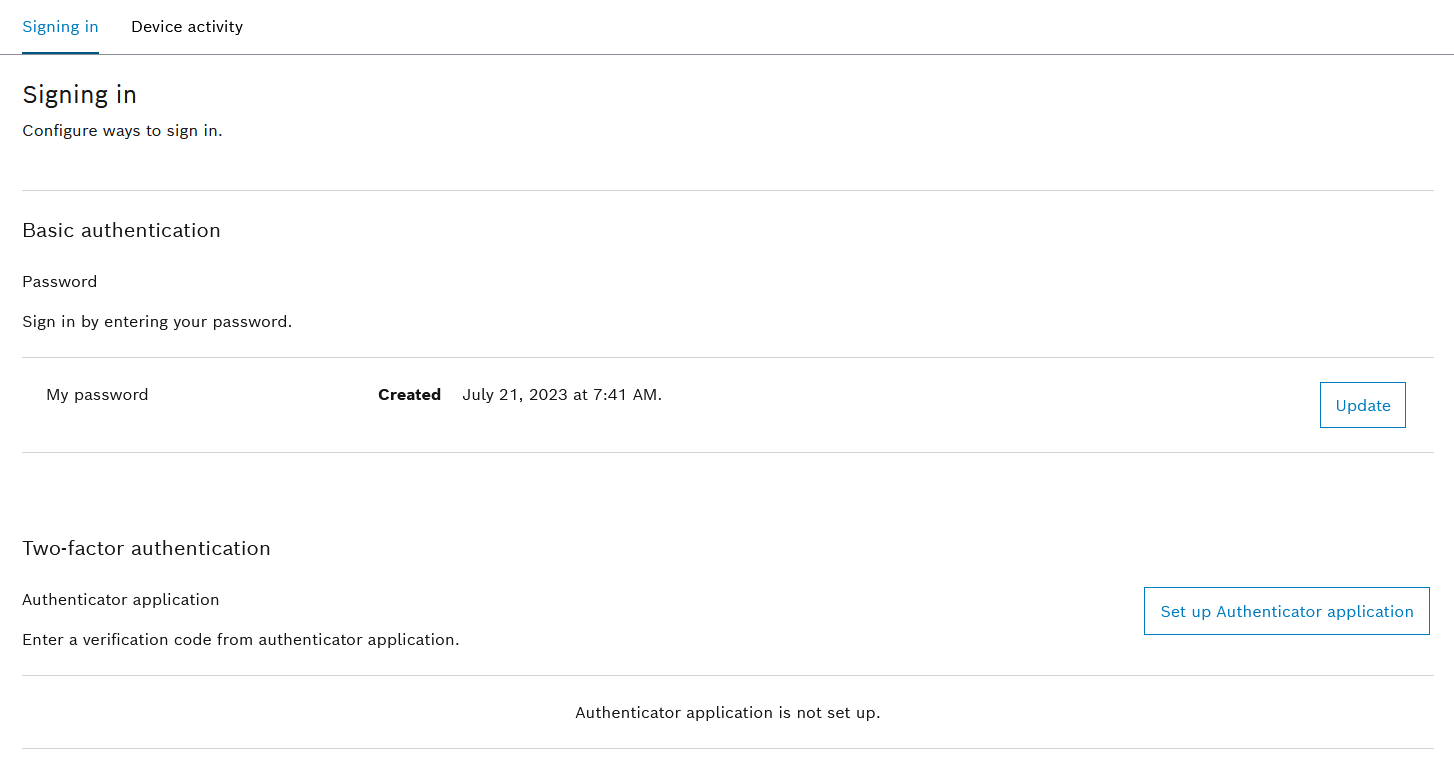The image size is (1454, 762).
Task: Switch to the Device activity tab
Action: [x=187, y=26]
